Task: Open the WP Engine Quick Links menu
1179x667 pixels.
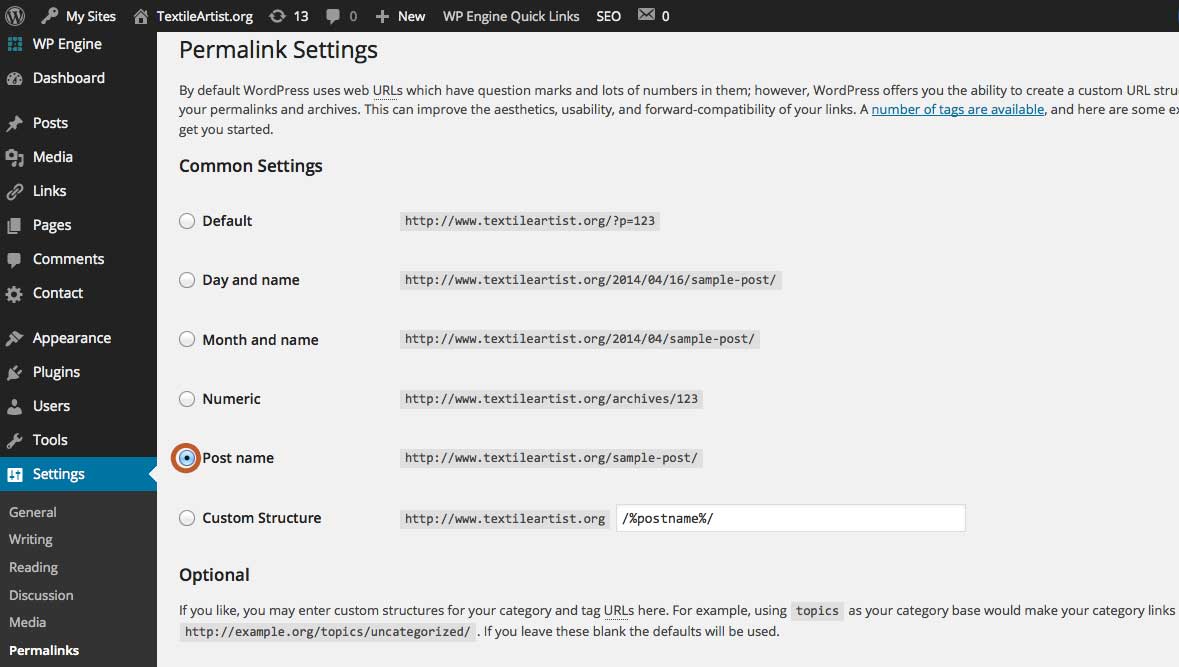Action: click(x=511, y=16)
